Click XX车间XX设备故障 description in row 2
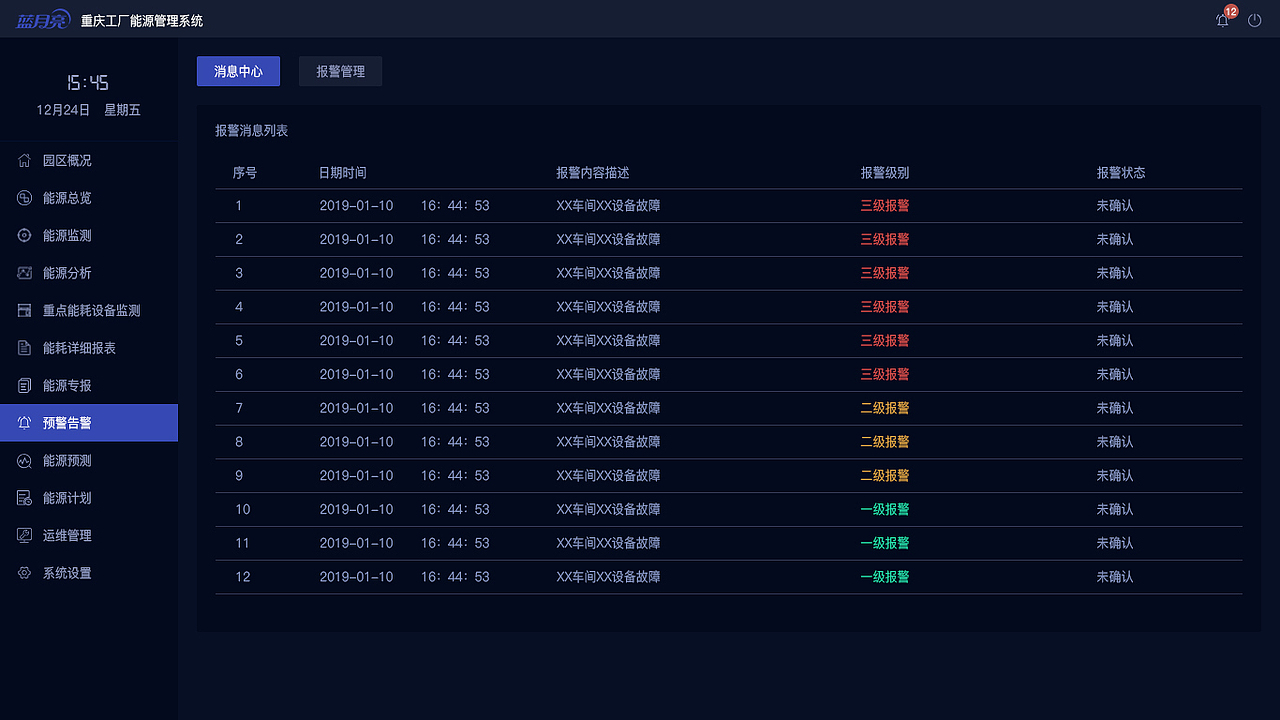The width and height of the screenshot is (1280, 720). click(608, 240)
